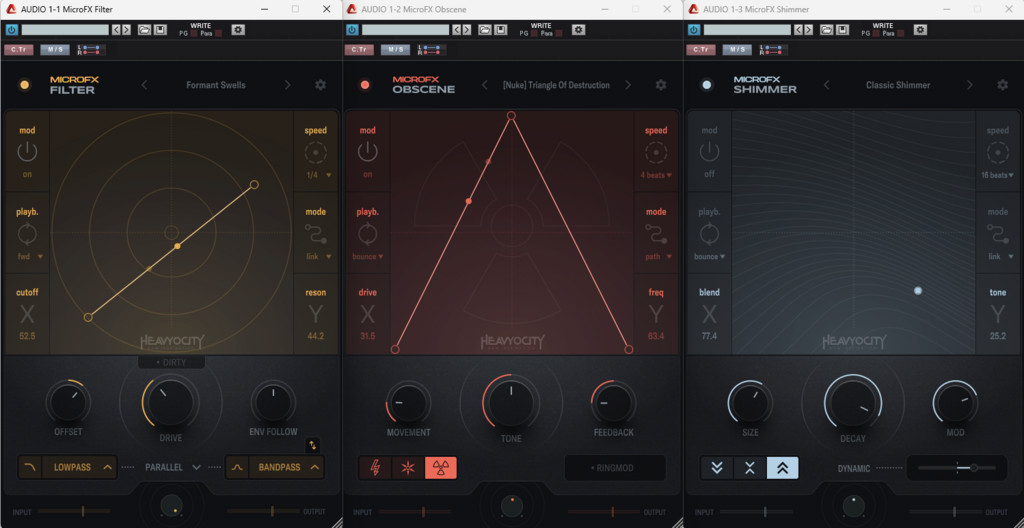
Task: Select previous preset in MicroFX Obscene
Action: pyautogui.click(x=485, y=85)
